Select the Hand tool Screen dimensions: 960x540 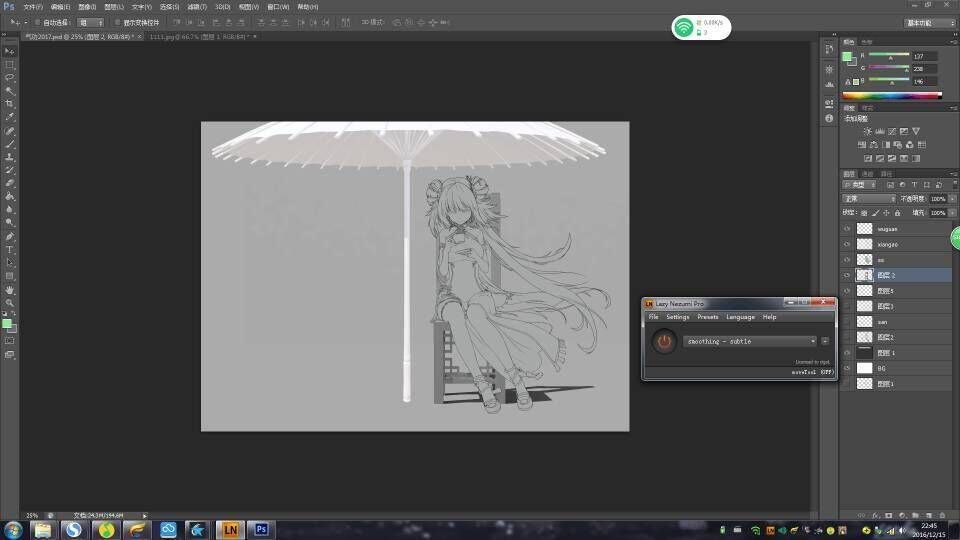point(9,290)
